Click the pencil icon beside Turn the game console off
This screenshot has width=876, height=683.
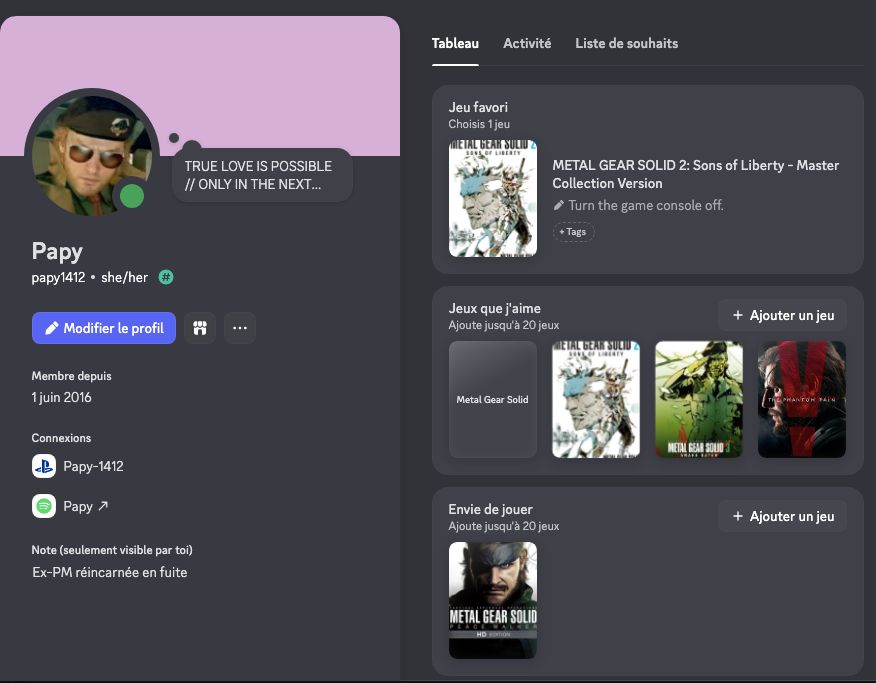(x=558, y=206)
